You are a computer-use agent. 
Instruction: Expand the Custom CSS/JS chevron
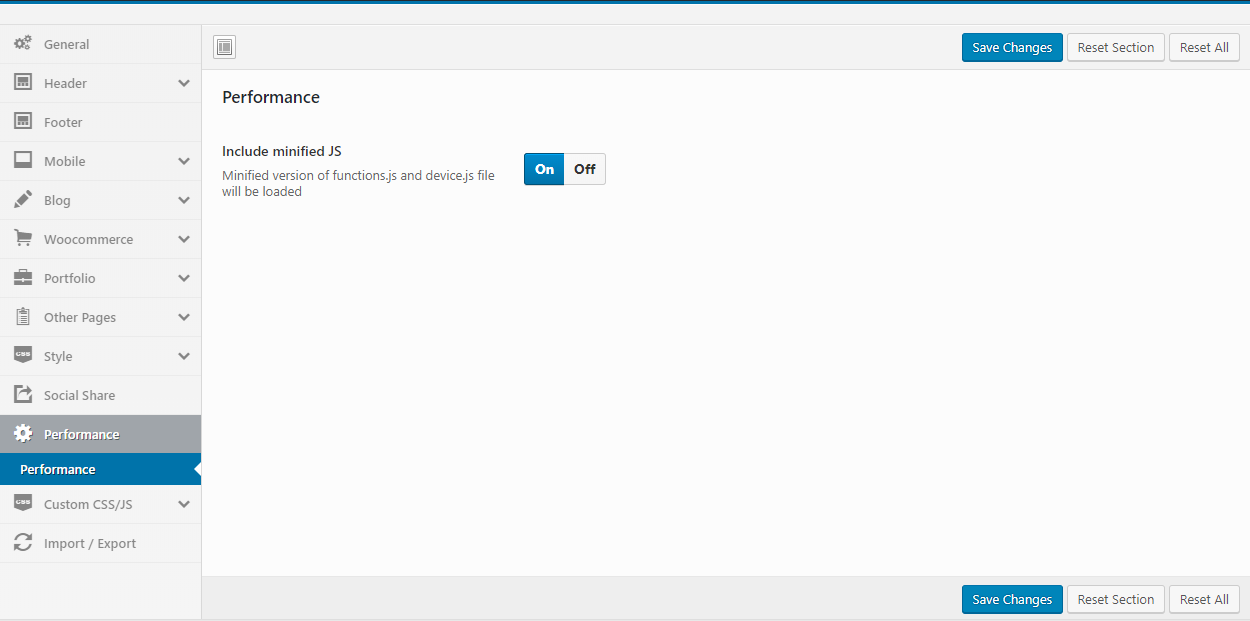point(184,504)
